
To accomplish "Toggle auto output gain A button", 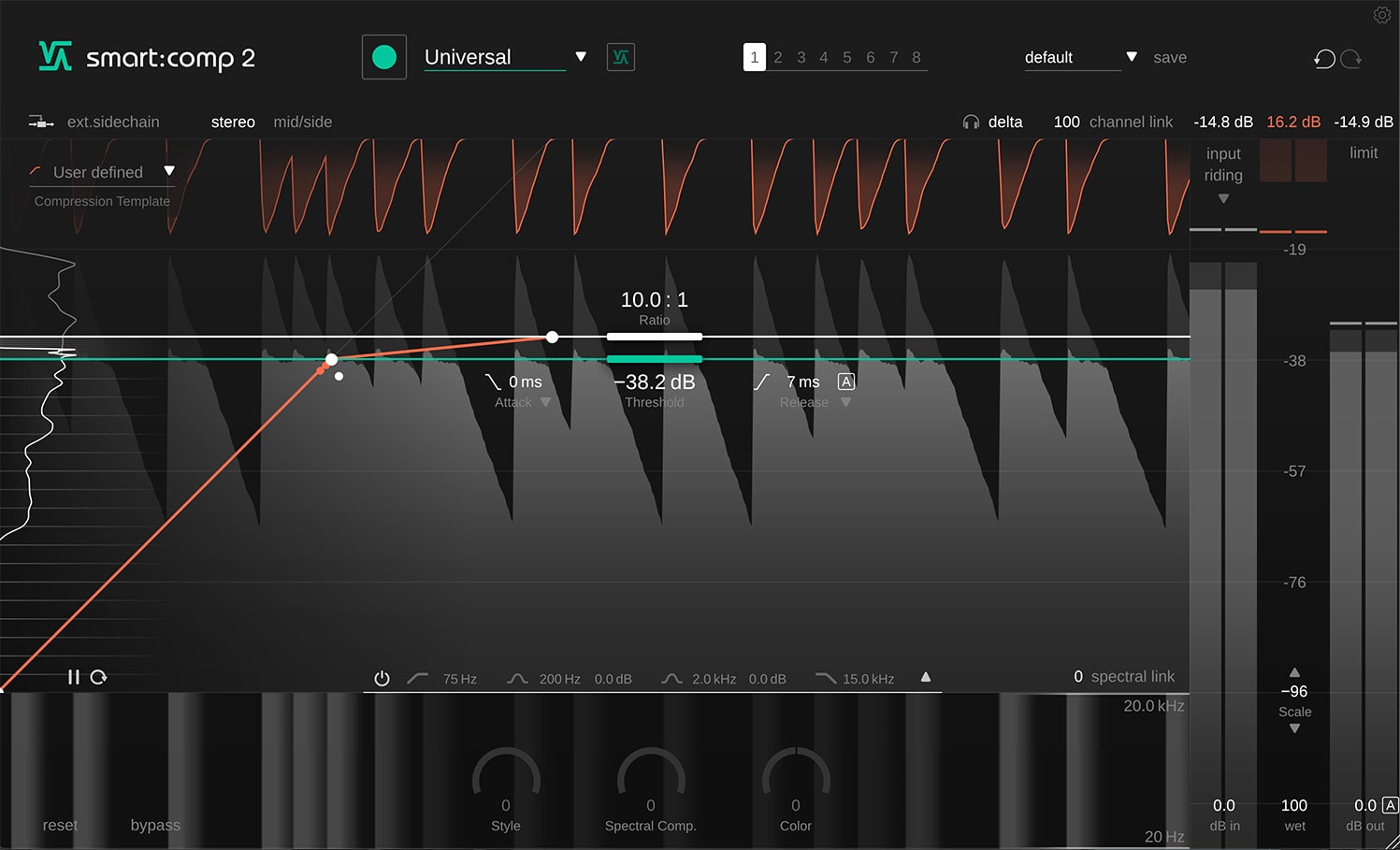I will pos(1390,805).
